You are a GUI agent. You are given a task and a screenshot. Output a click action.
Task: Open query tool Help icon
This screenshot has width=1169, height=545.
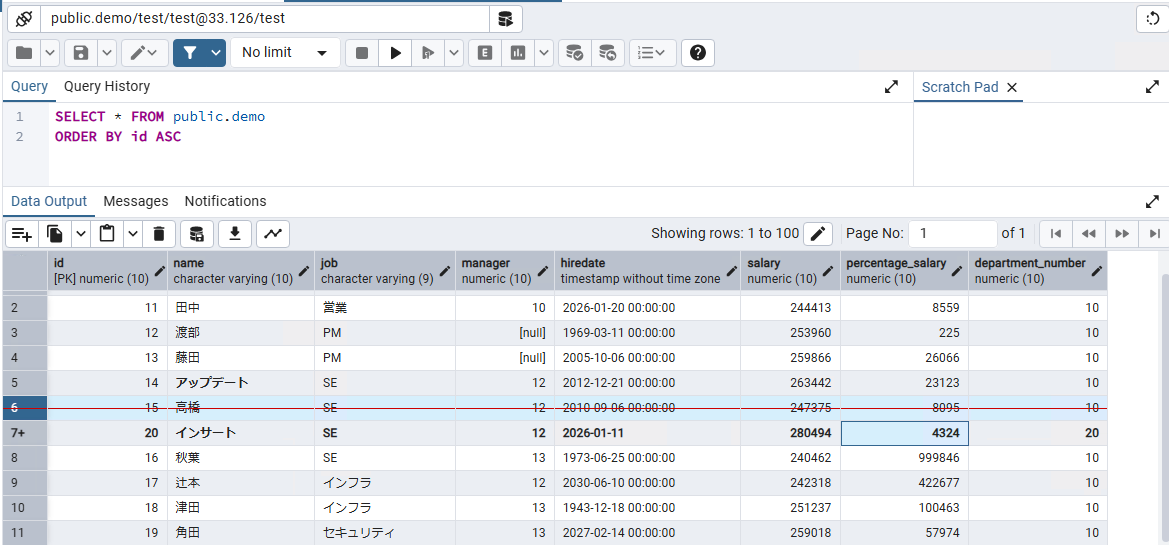(697, 53)
